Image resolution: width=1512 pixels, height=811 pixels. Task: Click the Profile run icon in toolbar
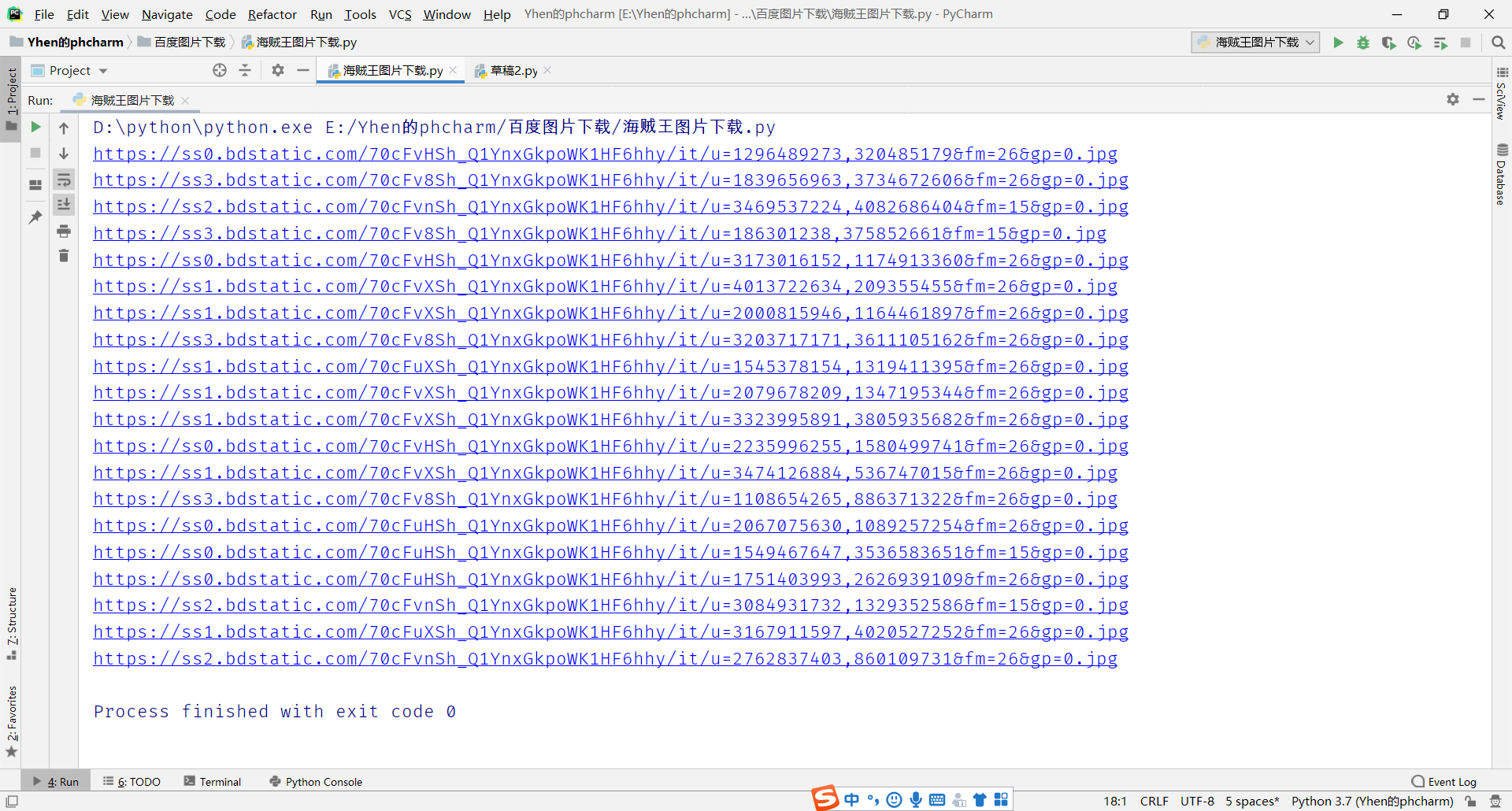(1414, 43)
